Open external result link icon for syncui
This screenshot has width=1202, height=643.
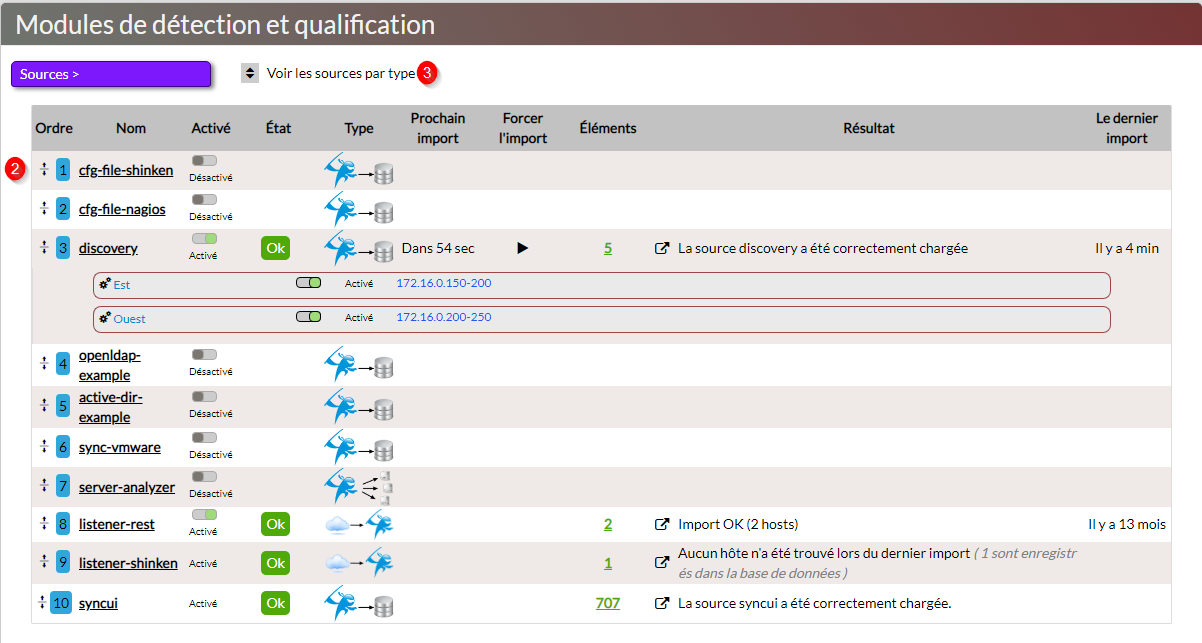point(661,603)
